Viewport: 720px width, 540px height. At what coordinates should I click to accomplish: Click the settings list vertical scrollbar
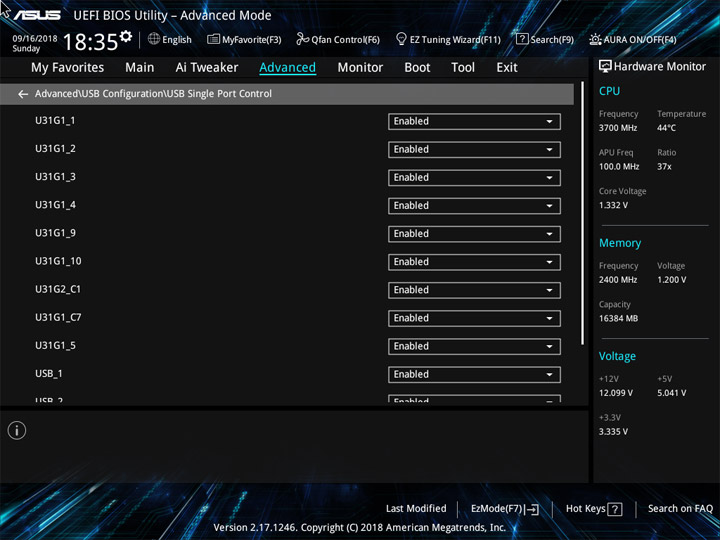[583, 214]
